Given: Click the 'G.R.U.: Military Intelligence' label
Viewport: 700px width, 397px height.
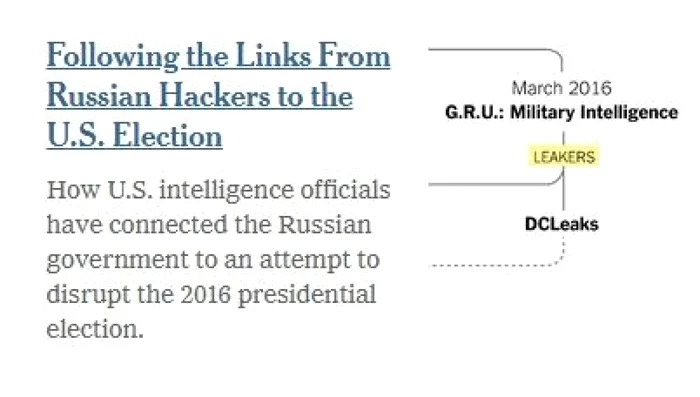Looking at the screenshot, I should (562, 112).
